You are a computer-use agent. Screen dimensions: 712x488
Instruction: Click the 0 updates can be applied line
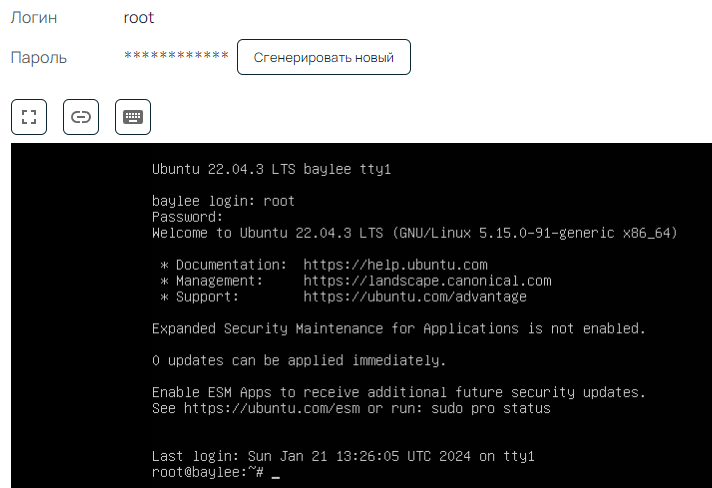coord(299,360)
